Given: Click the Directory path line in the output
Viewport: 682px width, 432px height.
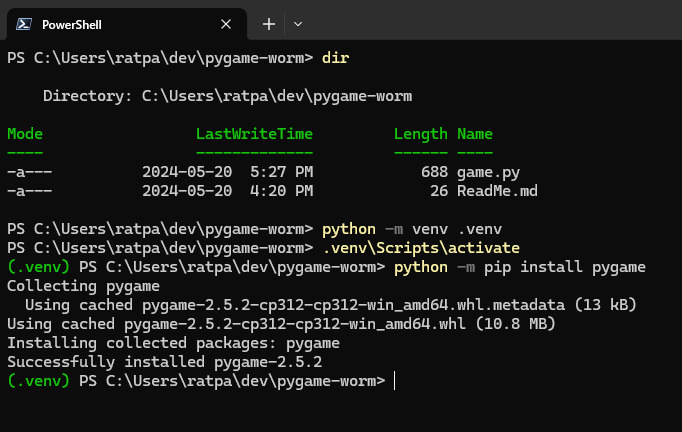Looking at the screenshot, I should 227,96.
